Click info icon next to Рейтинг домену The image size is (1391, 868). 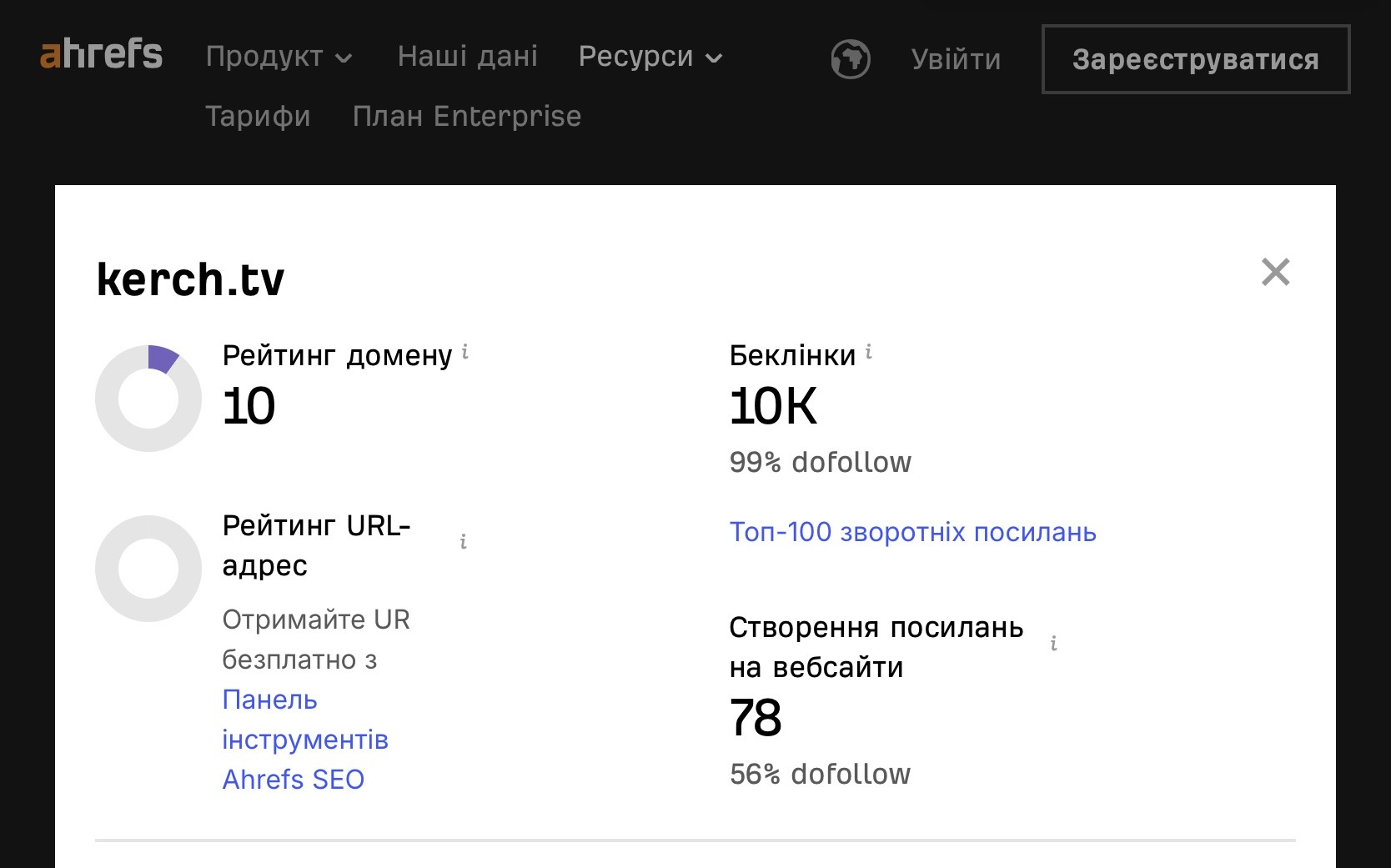point(465,353)
